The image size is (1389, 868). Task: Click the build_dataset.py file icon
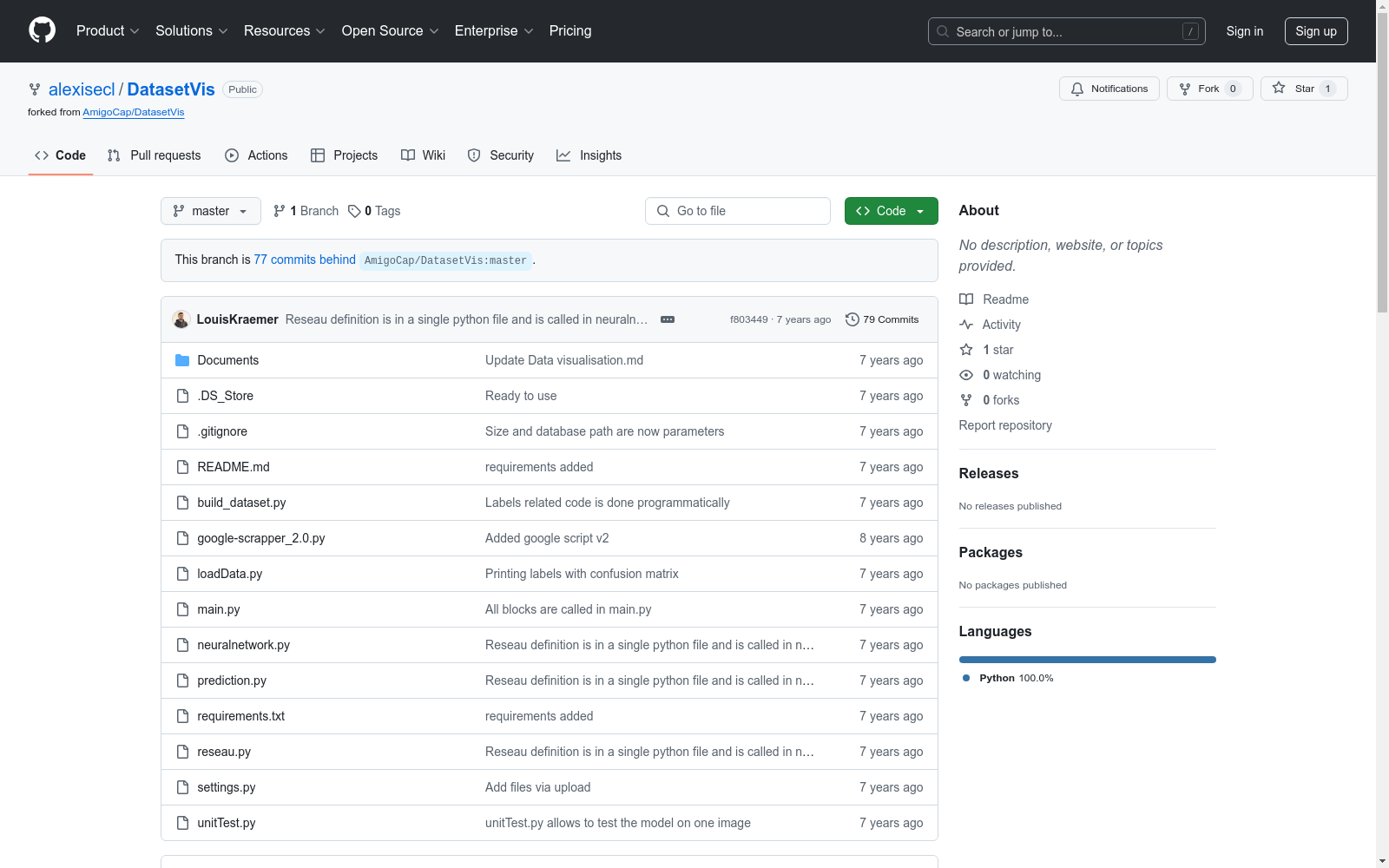click(182, 503)
